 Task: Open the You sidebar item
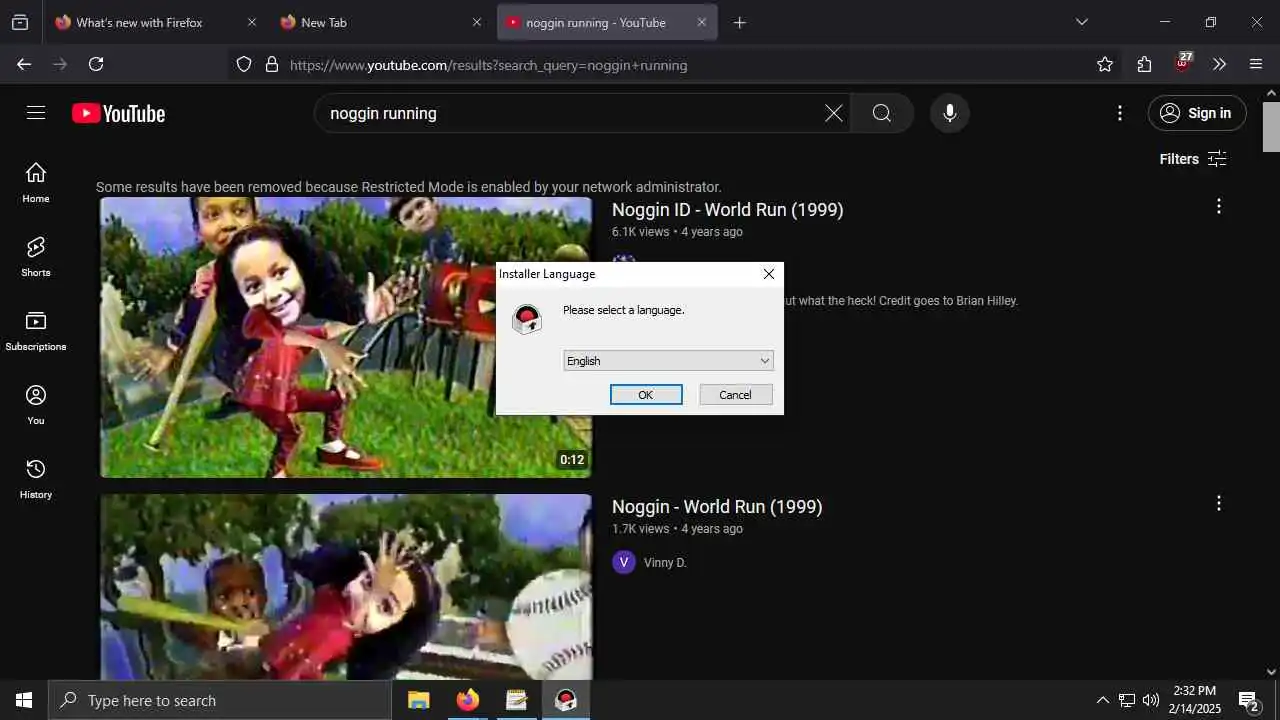36,405
